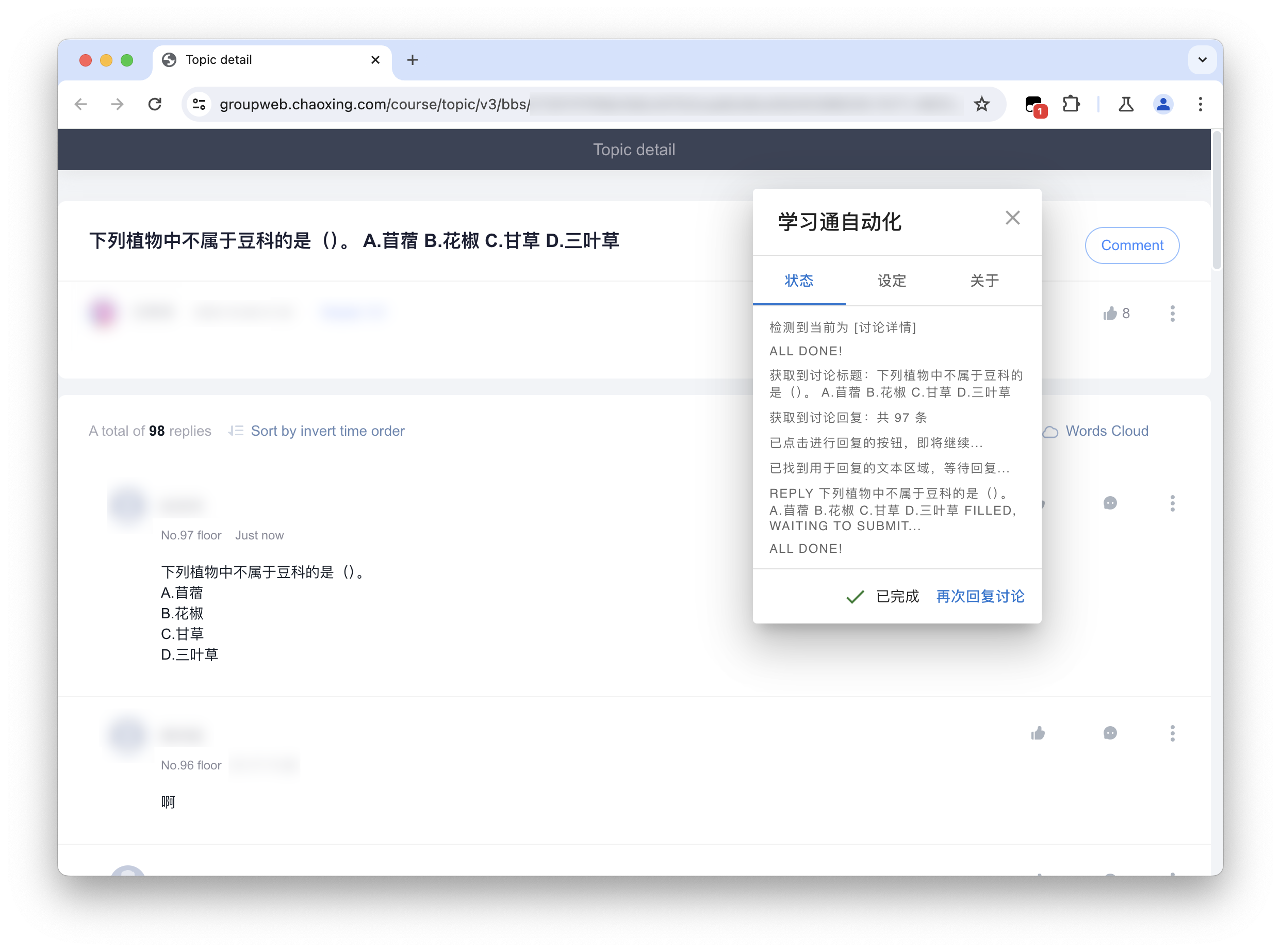Open three-dot menu for No.97 reply
Image resolution: width=1281 pixels, height=952 pixels.
[x=1172, y=503]
